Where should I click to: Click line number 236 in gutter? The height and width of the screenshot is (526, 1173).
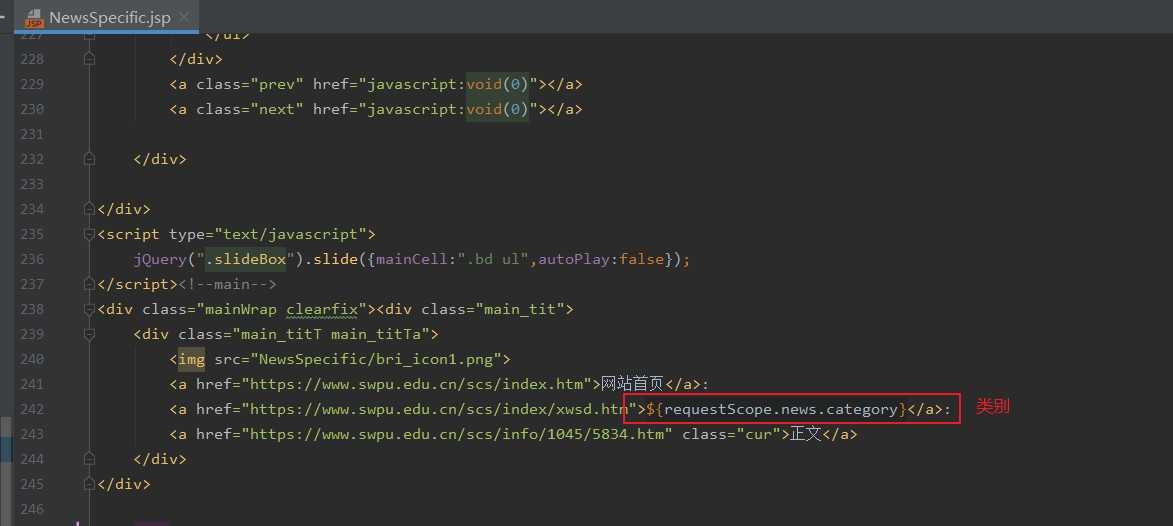pos(31,259)
